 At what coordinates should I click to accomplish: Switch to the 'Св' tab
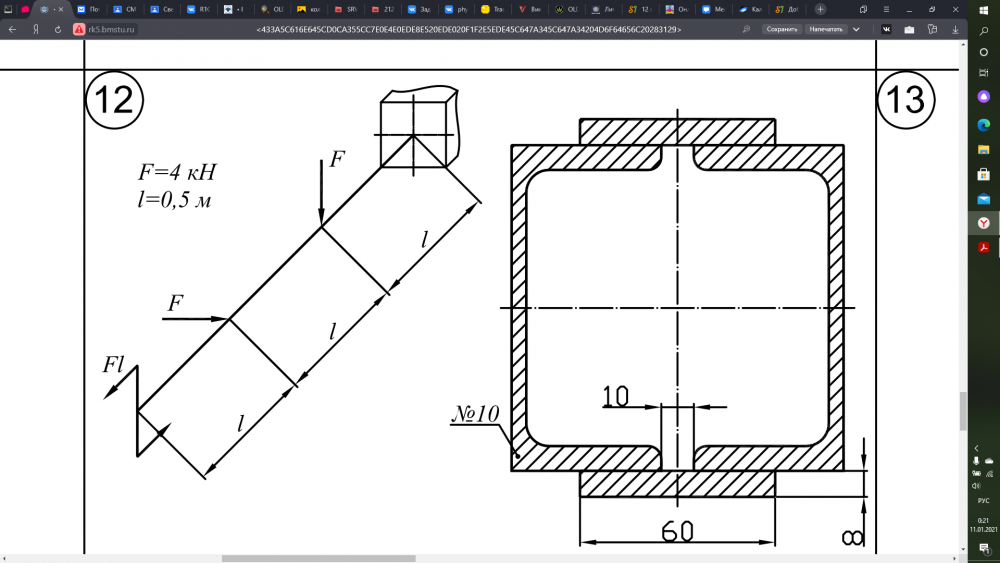point(162,10)
